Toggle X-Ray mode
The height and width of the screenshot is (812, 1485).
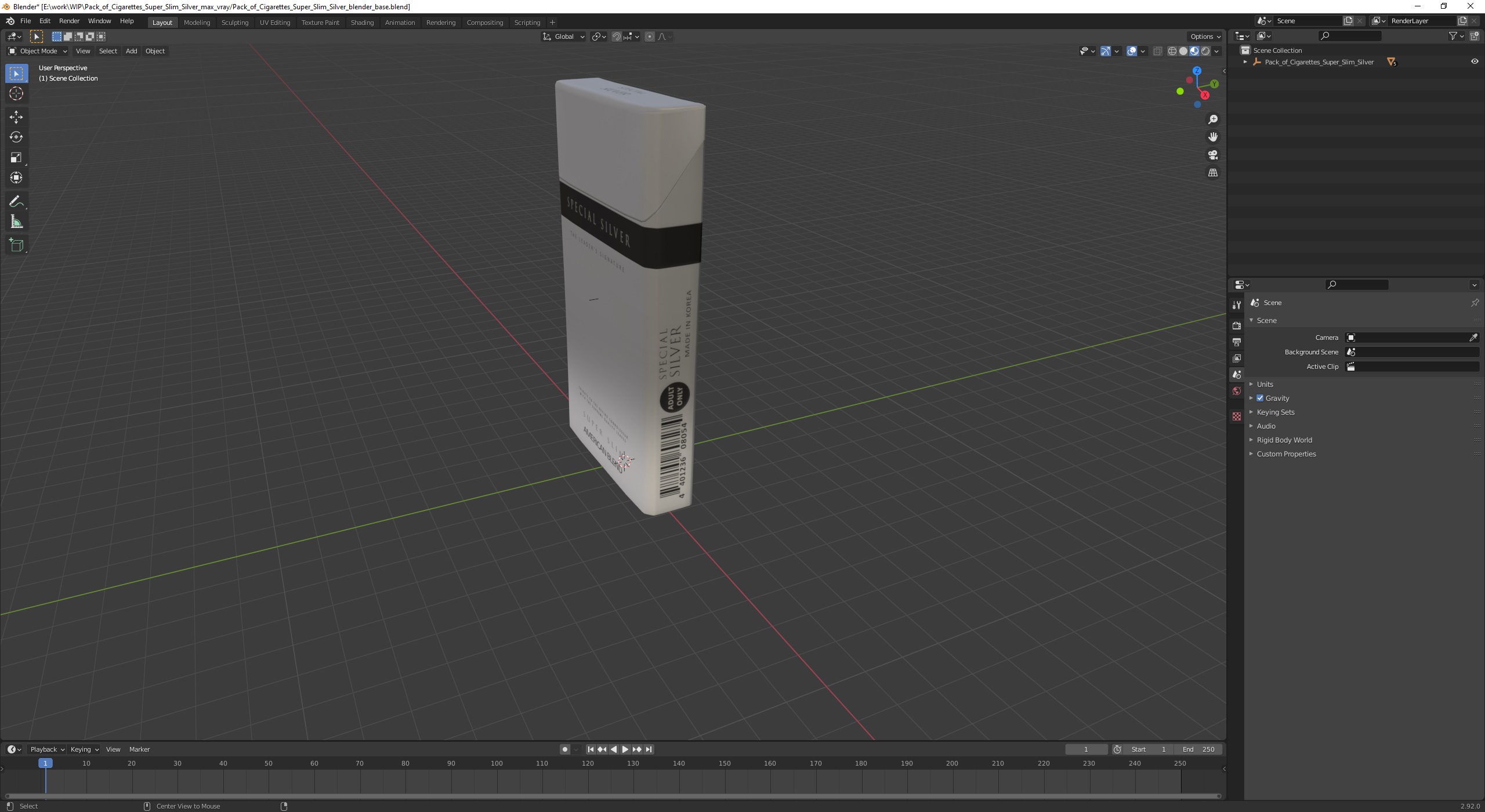pyautogui.click(x=1157, y=51)
